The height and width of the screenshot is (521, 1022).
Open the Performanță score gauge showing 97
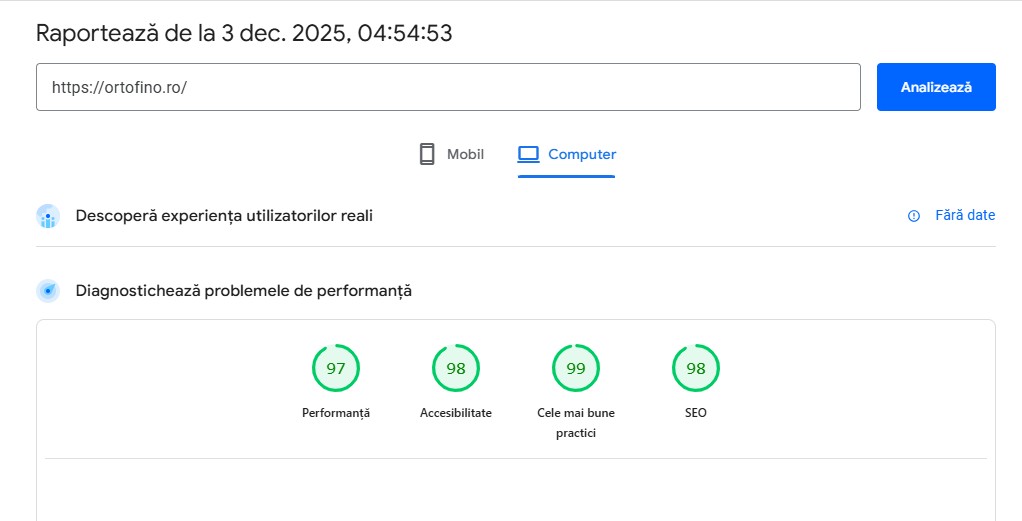click(x=336, y=369)
